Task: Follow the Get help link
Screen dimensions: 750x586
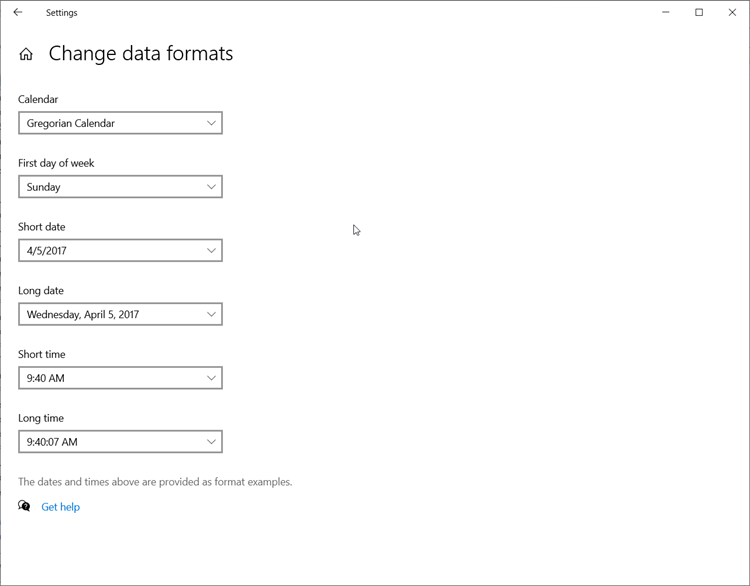Action: (x=60, y=507)
